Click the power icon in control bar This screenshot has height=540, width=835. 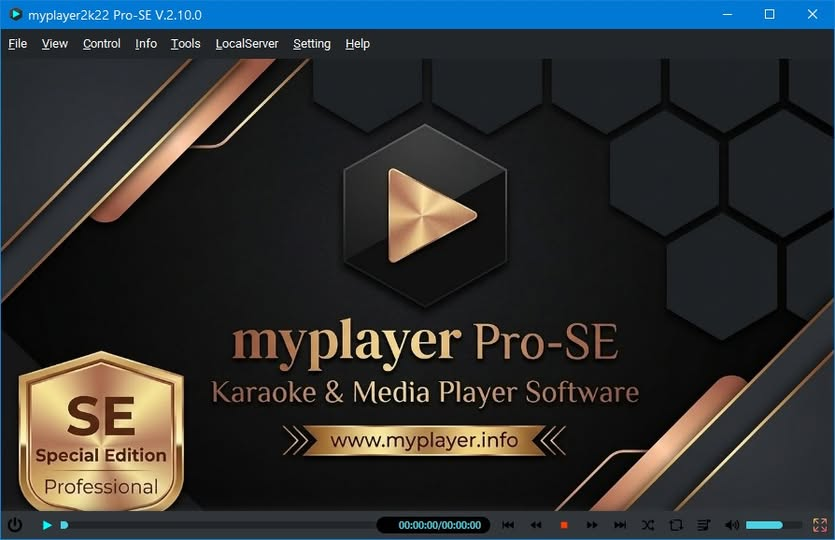[x=15, y=525]
